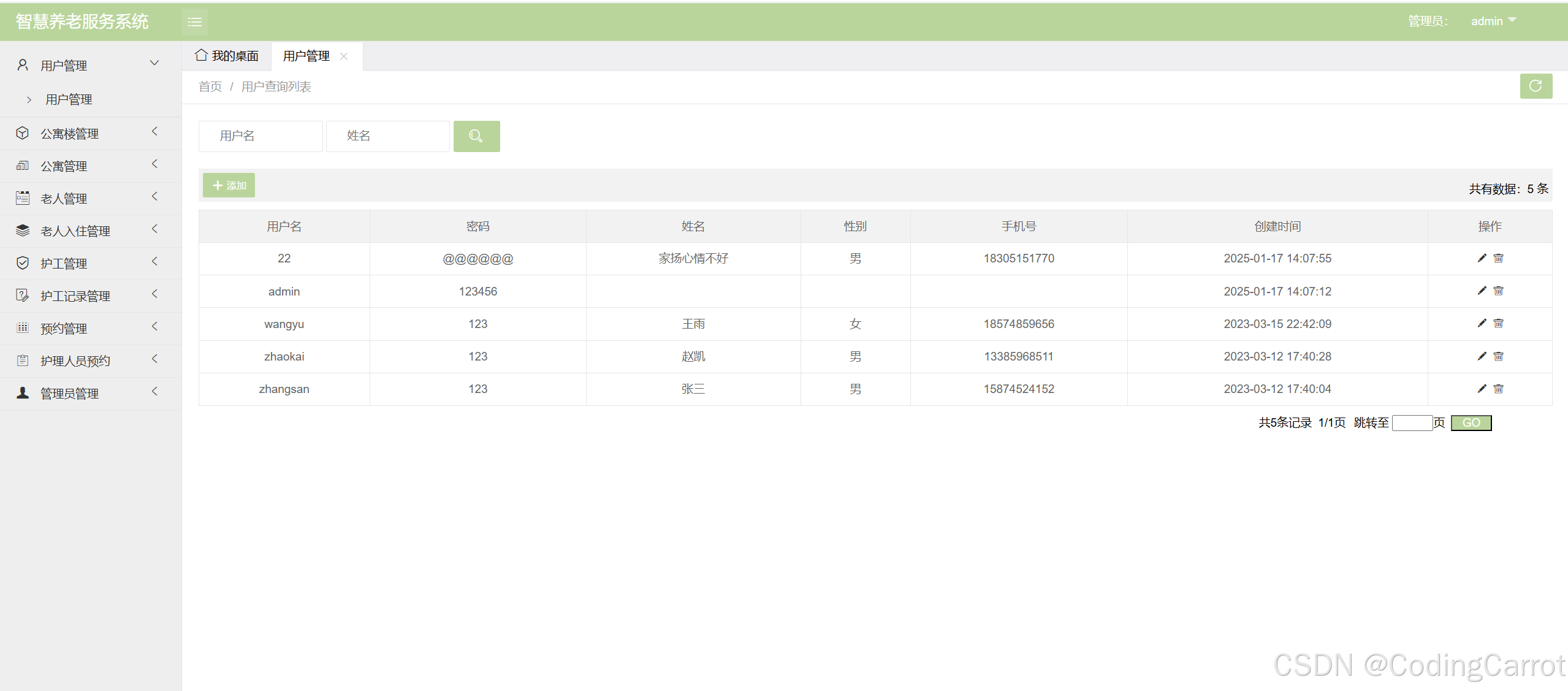The image size is (1568, 691).
Task: Close the 用户管理 tab
Action: [344, 56]
